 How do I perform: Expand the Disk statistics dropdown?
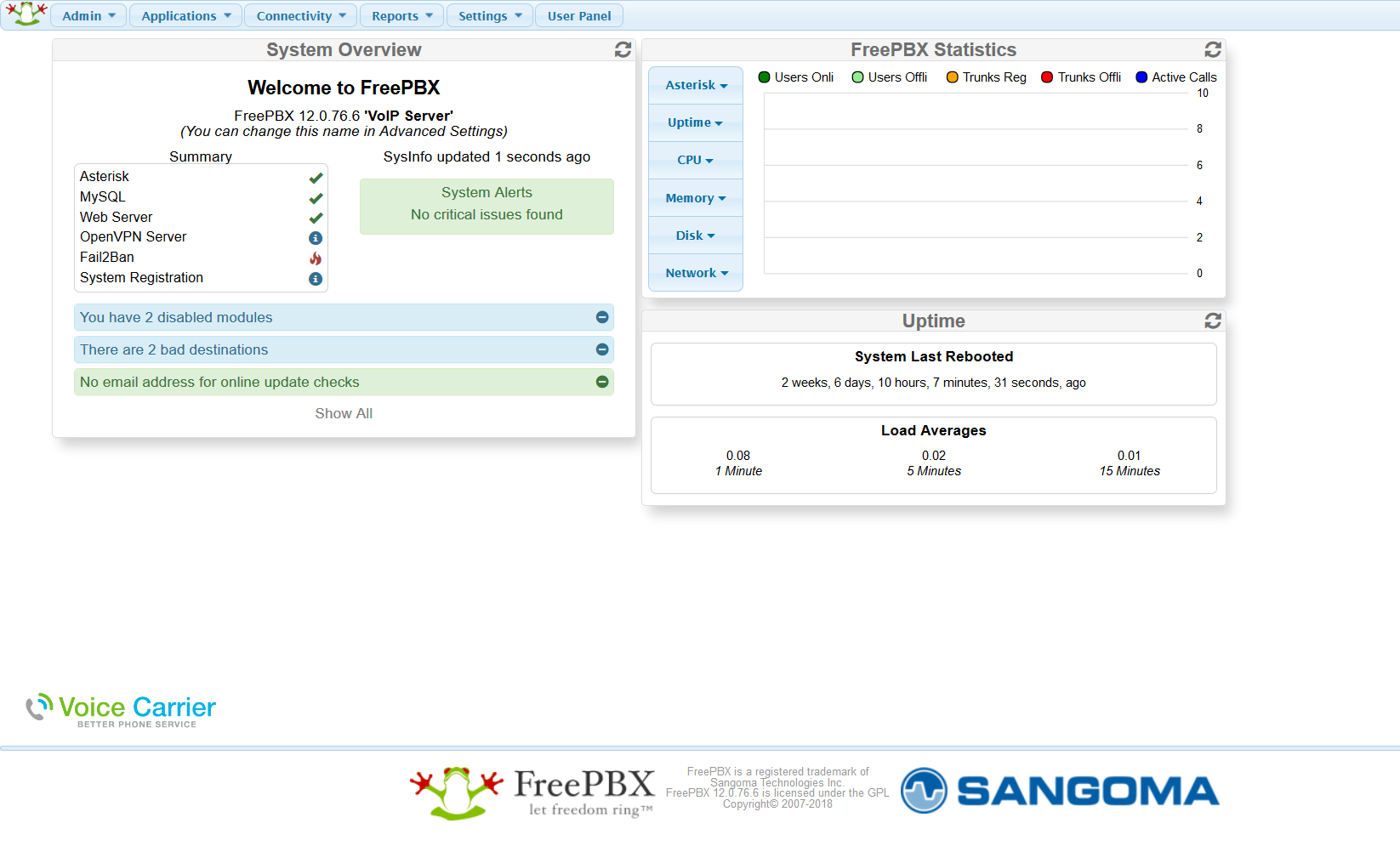coord(696,236)
